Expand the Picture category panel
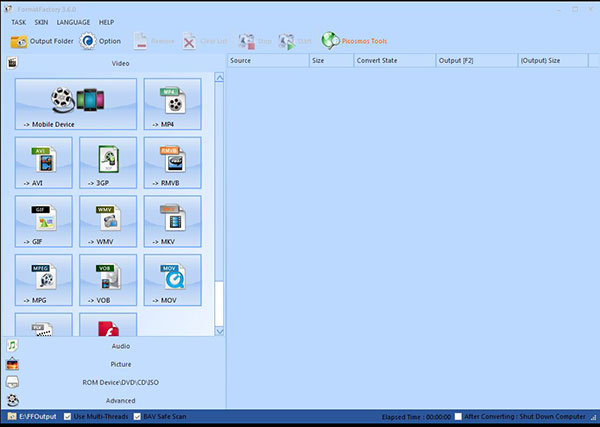The height and width of the screenshot is (427, 600). pos(113,364)
